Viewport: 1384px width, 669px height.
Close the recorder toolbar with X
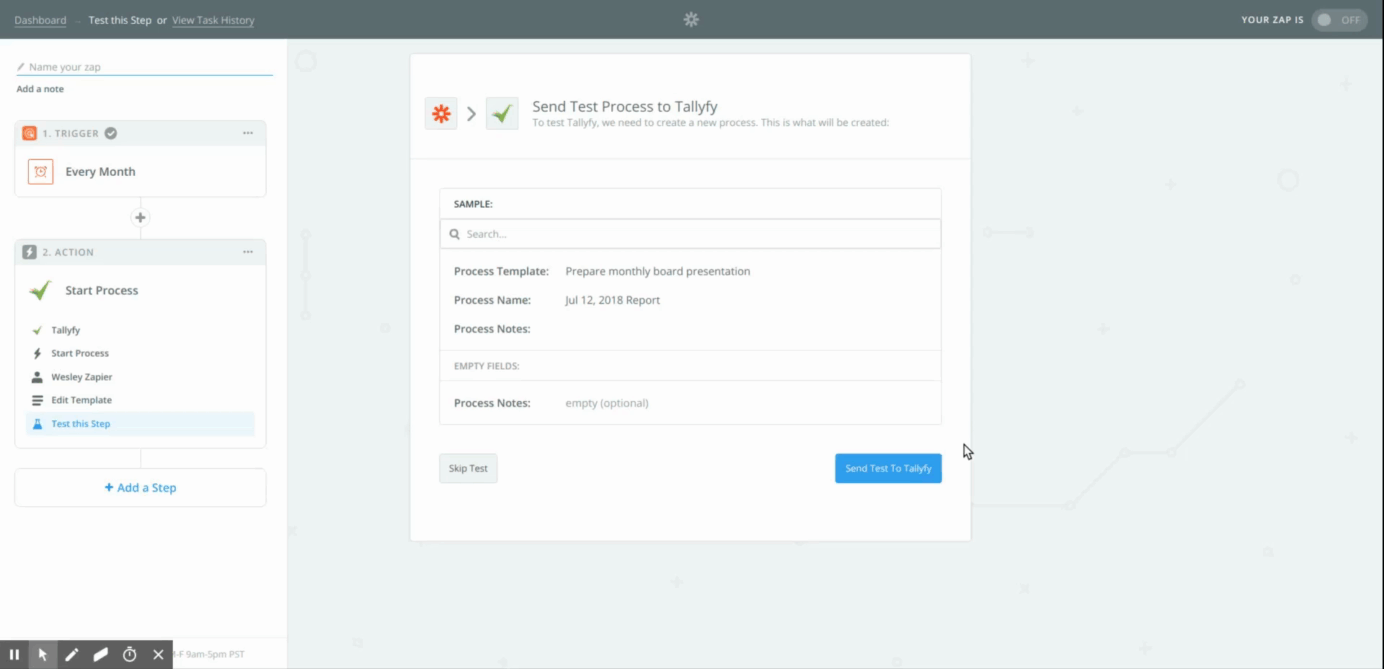point(158,655)
